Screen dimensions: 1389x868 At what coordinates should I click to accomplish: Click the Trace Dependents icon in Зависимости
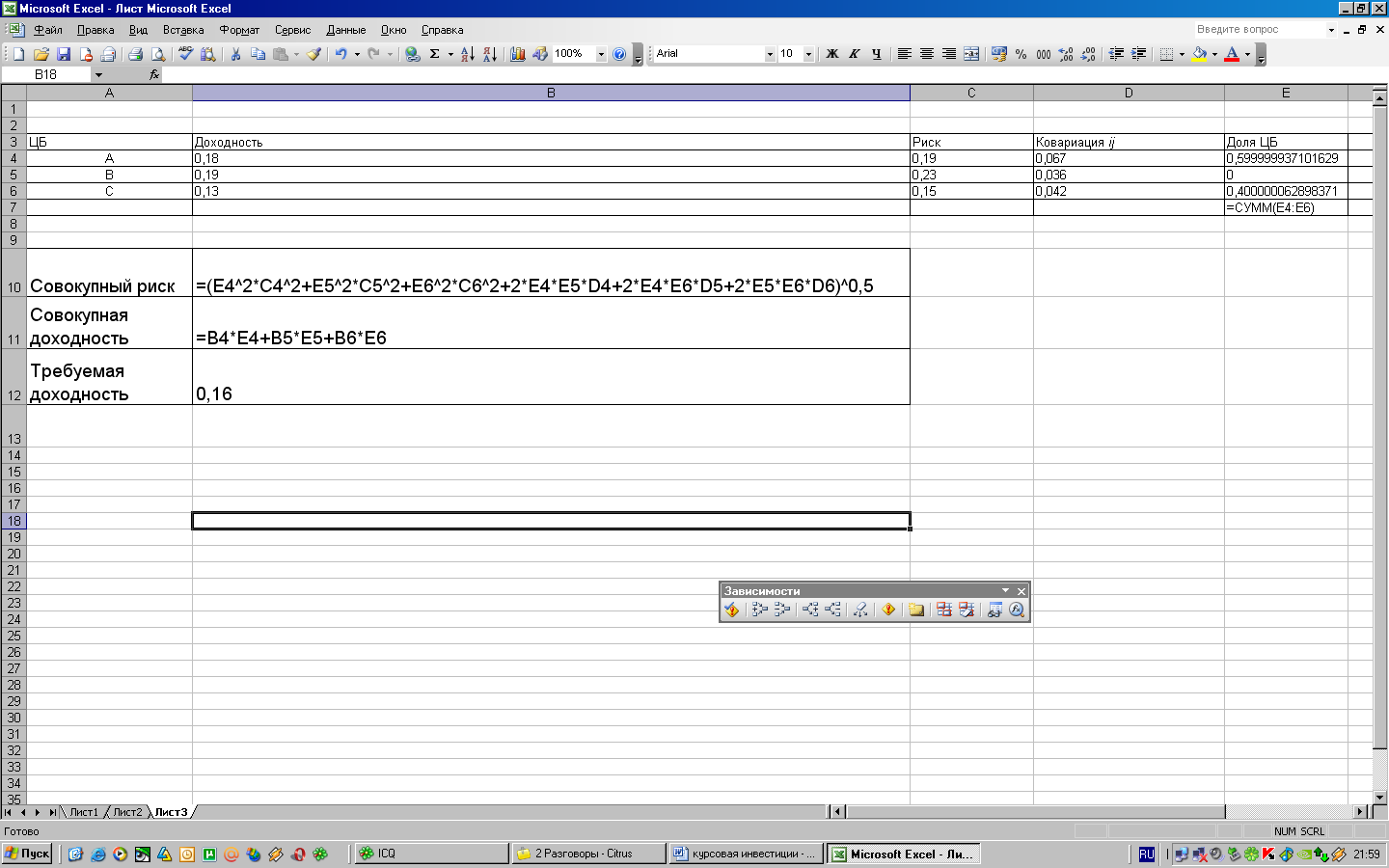pyautogui.click(x=810, y=610)
